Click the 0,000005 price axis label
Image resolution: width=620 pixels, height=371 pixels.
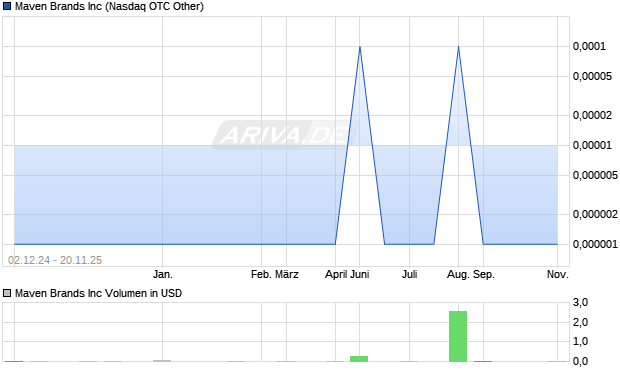click(x=595, y=175)
